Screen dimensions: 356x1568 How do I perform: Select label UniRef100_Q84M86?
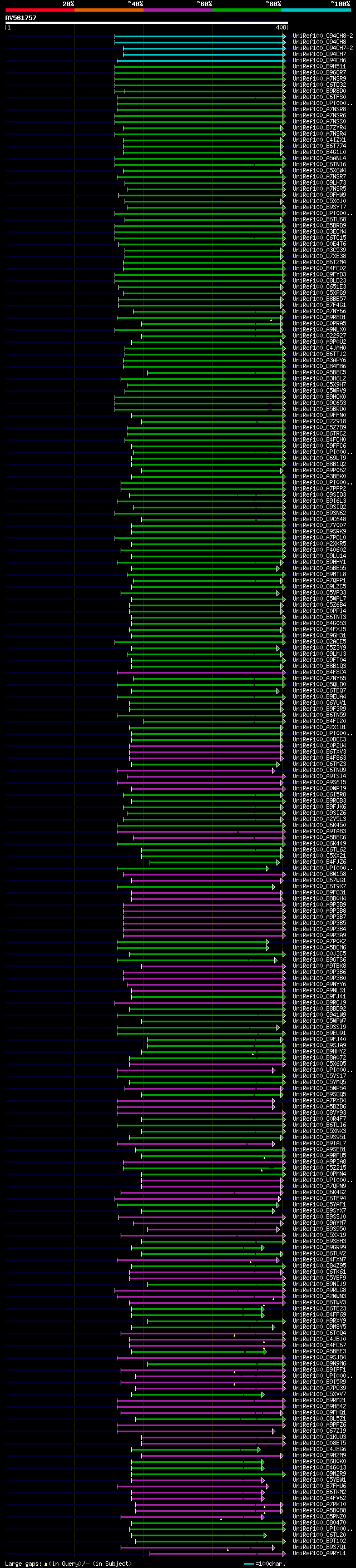tap(319, 367)
